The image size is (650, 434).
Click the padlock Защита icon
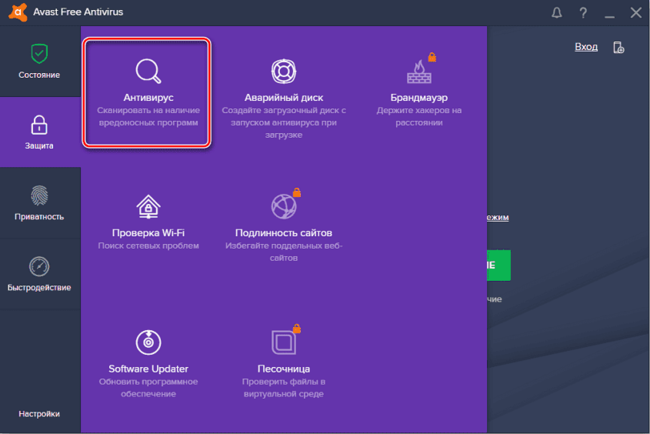coord(39,125)
